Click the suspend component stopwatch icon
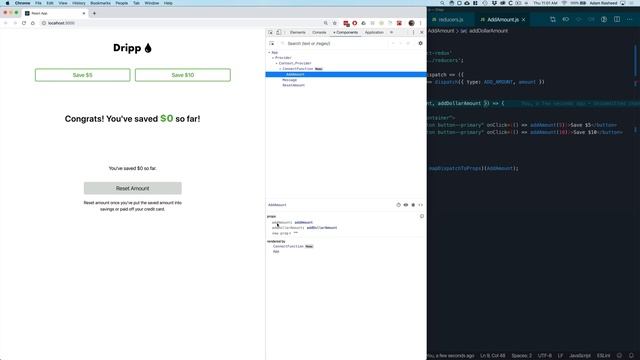This screenshot has height=360, width=640. click(x=398, y=205)
